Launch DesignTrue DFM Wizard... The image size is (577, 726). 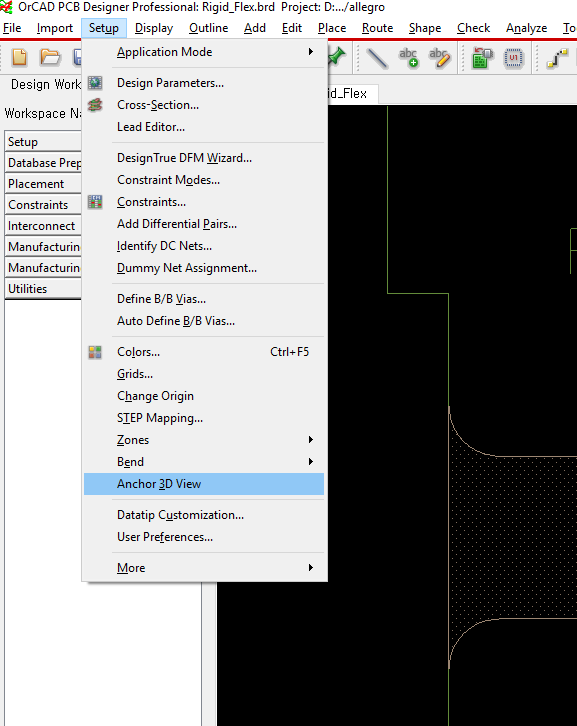click(204, 158)
